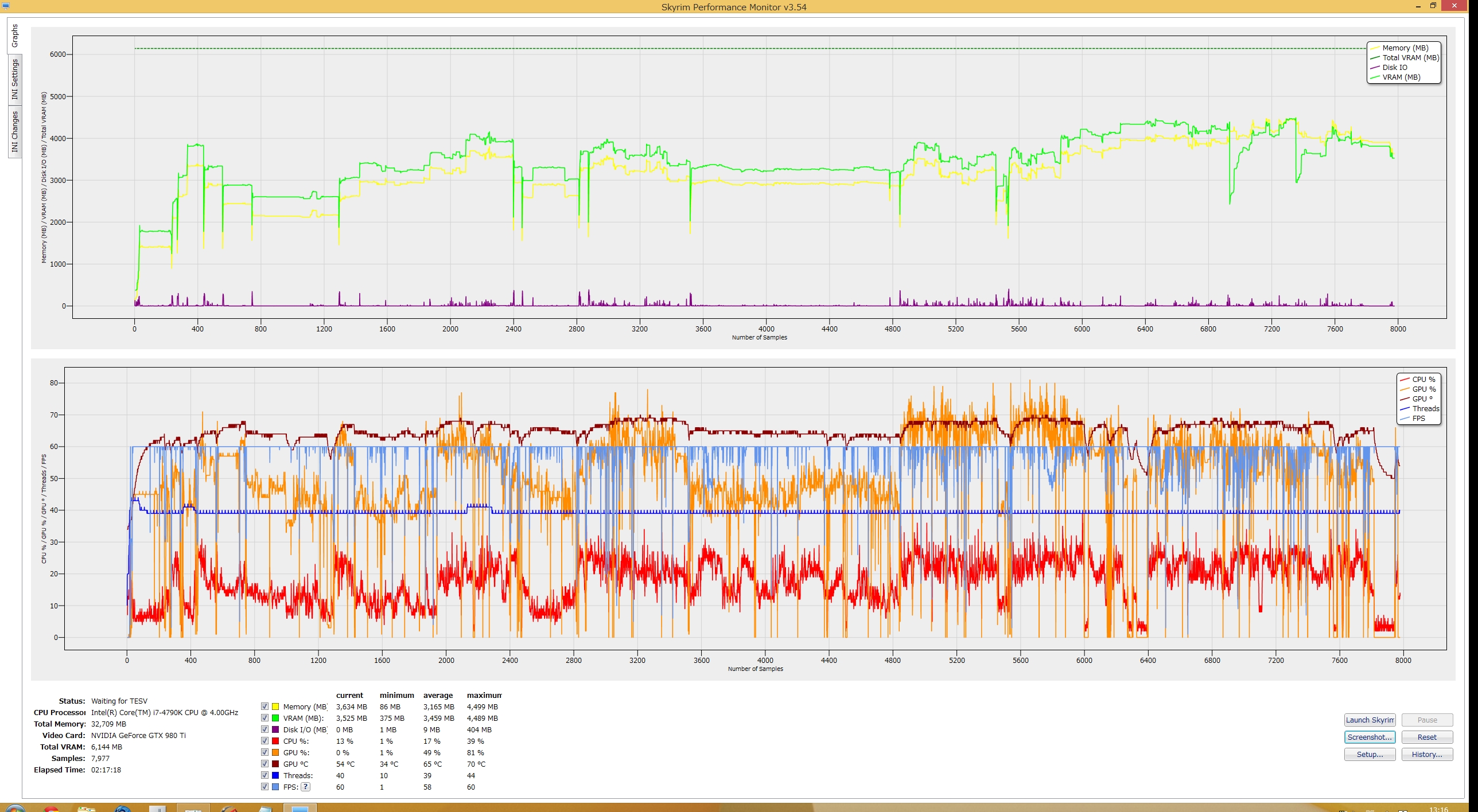This screenshot has width=1478, height=812.
Task: Toggle the Memory (MB) checkbox
Action: tap(265, 706)
